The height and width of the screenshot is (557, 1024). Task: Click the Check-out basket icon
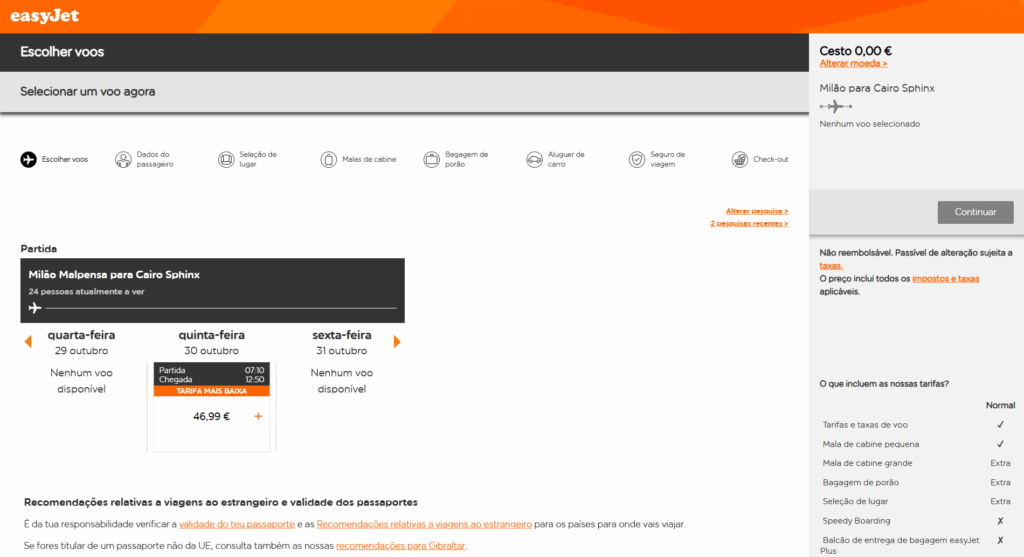[x=740, y=159]
